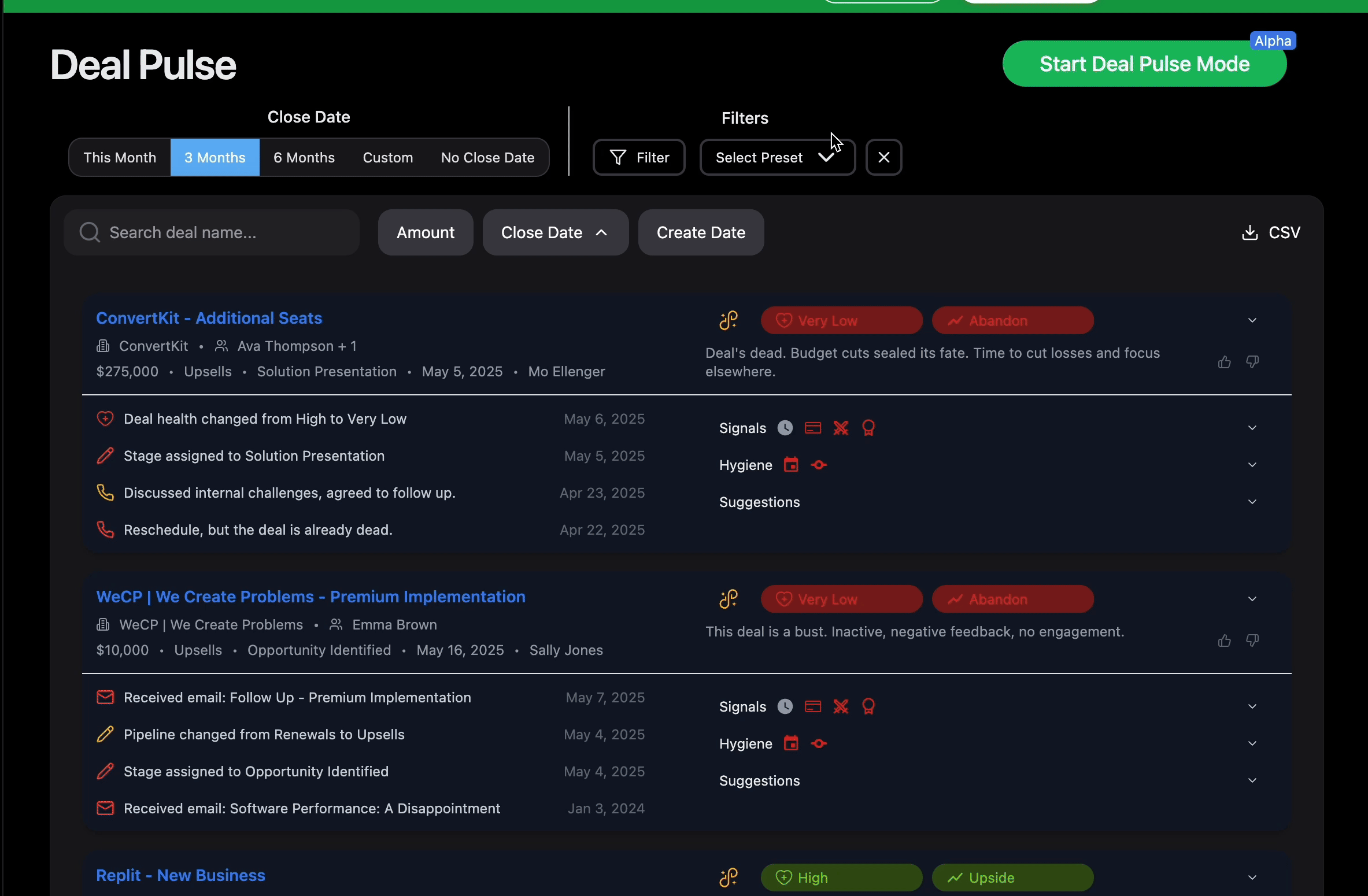Click the clock signal icon for WeCP
Image resolution: width=1368 pixels, height=896 pixels.
785,706
